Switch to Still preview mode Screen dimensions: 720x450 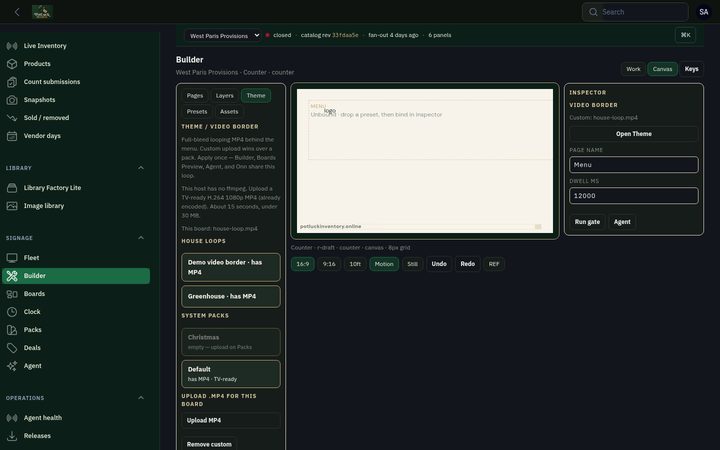[412, 264]
